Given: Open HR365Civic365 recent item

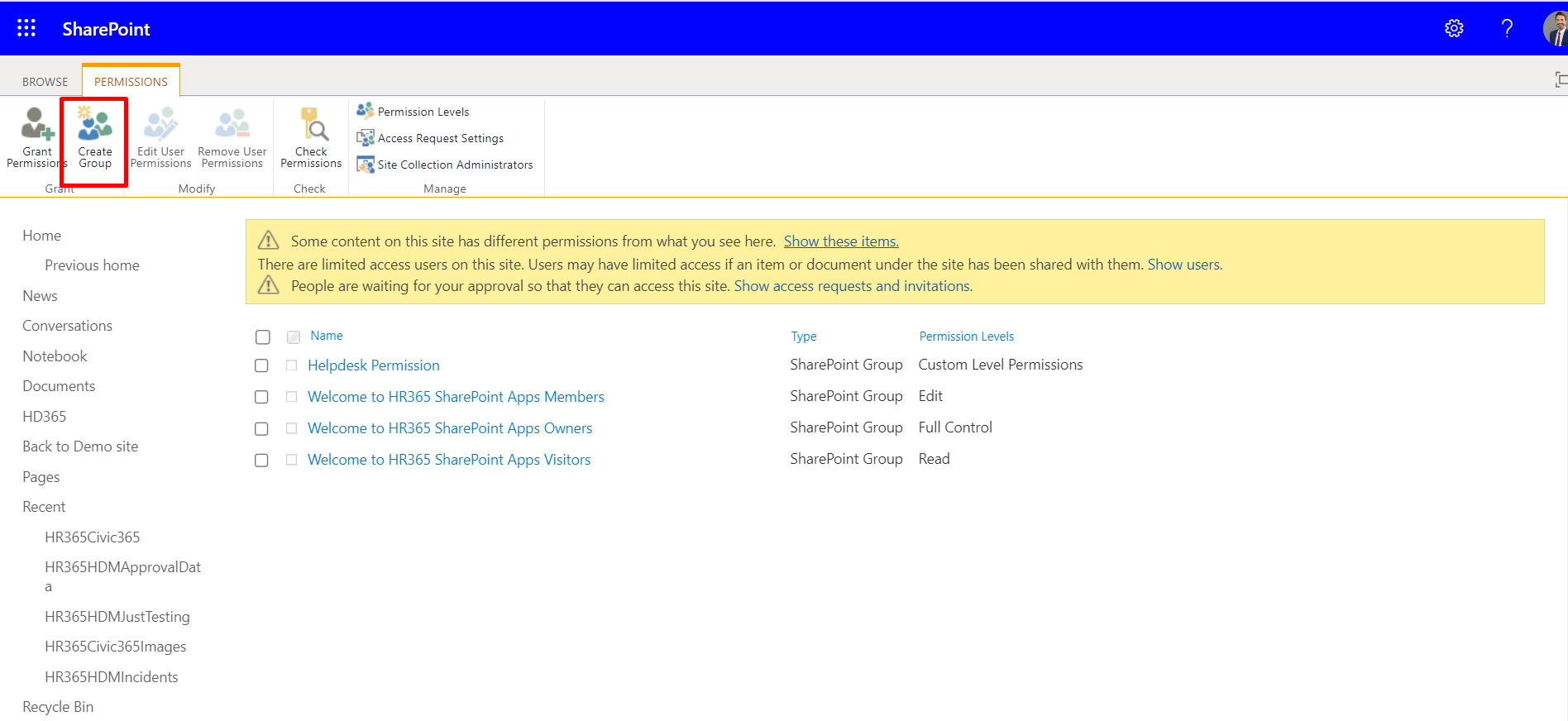Looking at the screenshot, I should pos(93,537).
